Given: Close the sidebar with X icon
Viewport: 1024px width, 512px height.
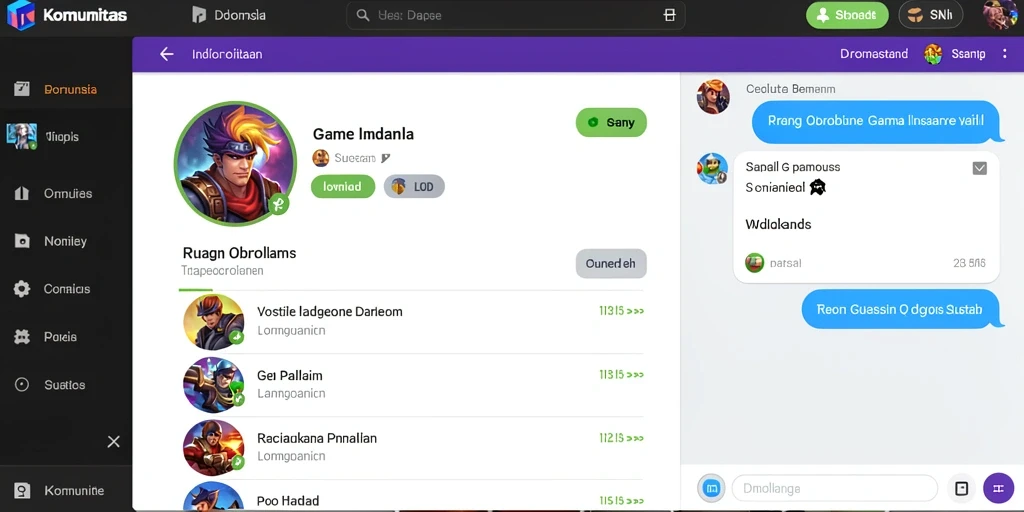Looking at the screenshot, I should pos(114,442).
